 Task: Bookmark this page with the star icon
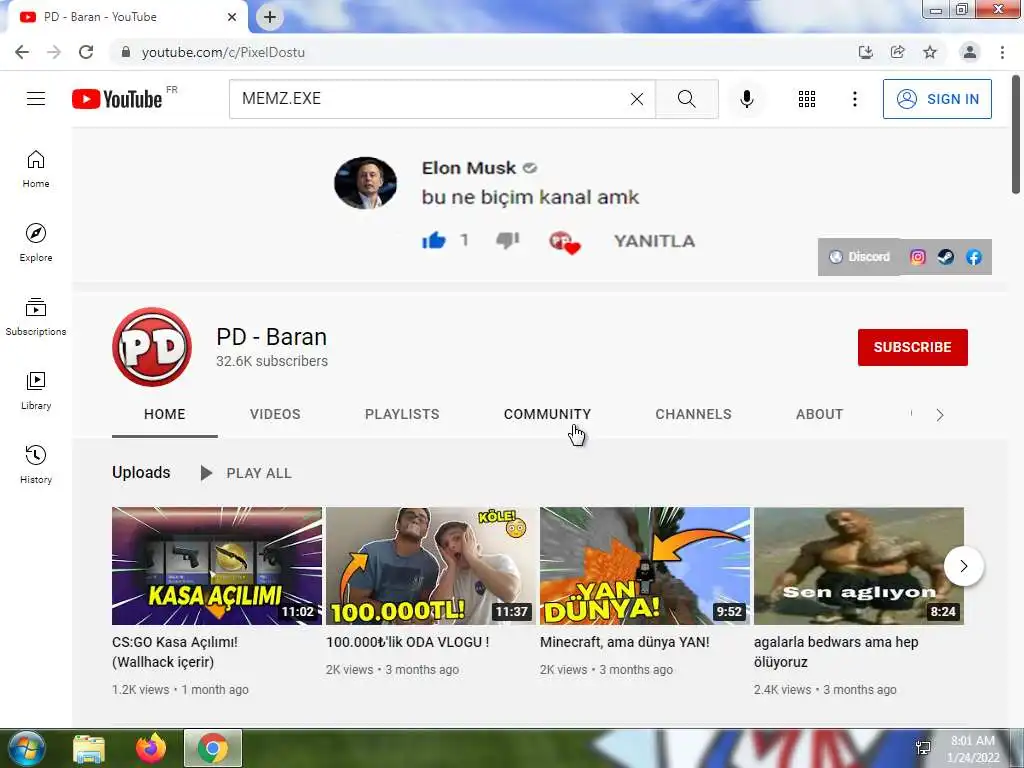[x=930, y=52]
